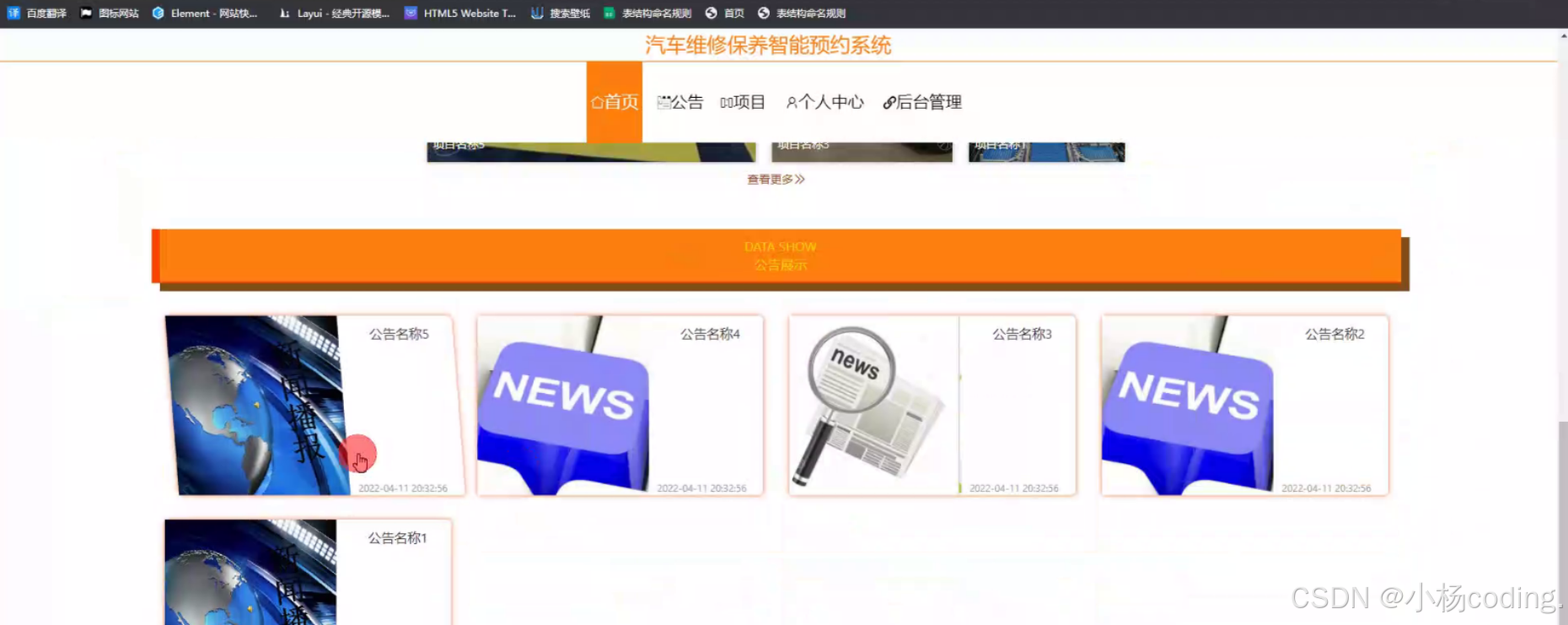Open the 百度翻译 bookmark

[37, 13]
